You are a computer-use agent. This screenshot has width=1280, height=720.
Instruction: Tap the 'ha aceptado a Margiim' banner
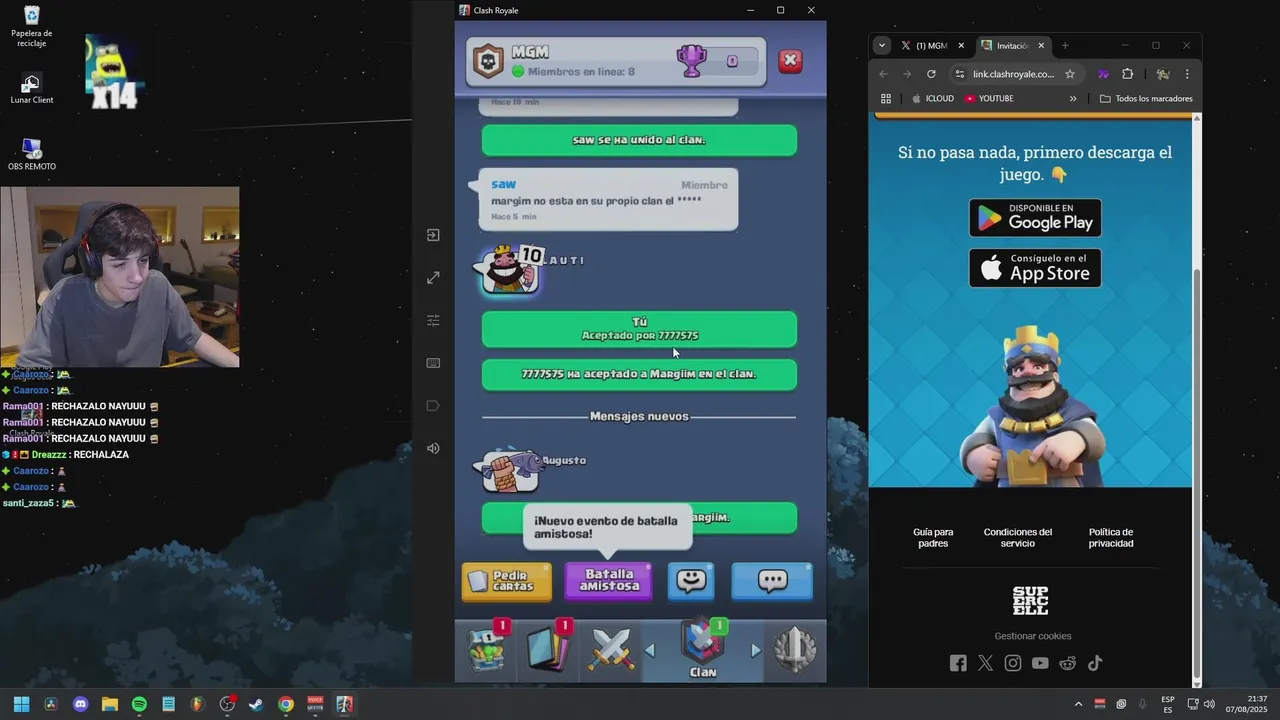(639, 374)
